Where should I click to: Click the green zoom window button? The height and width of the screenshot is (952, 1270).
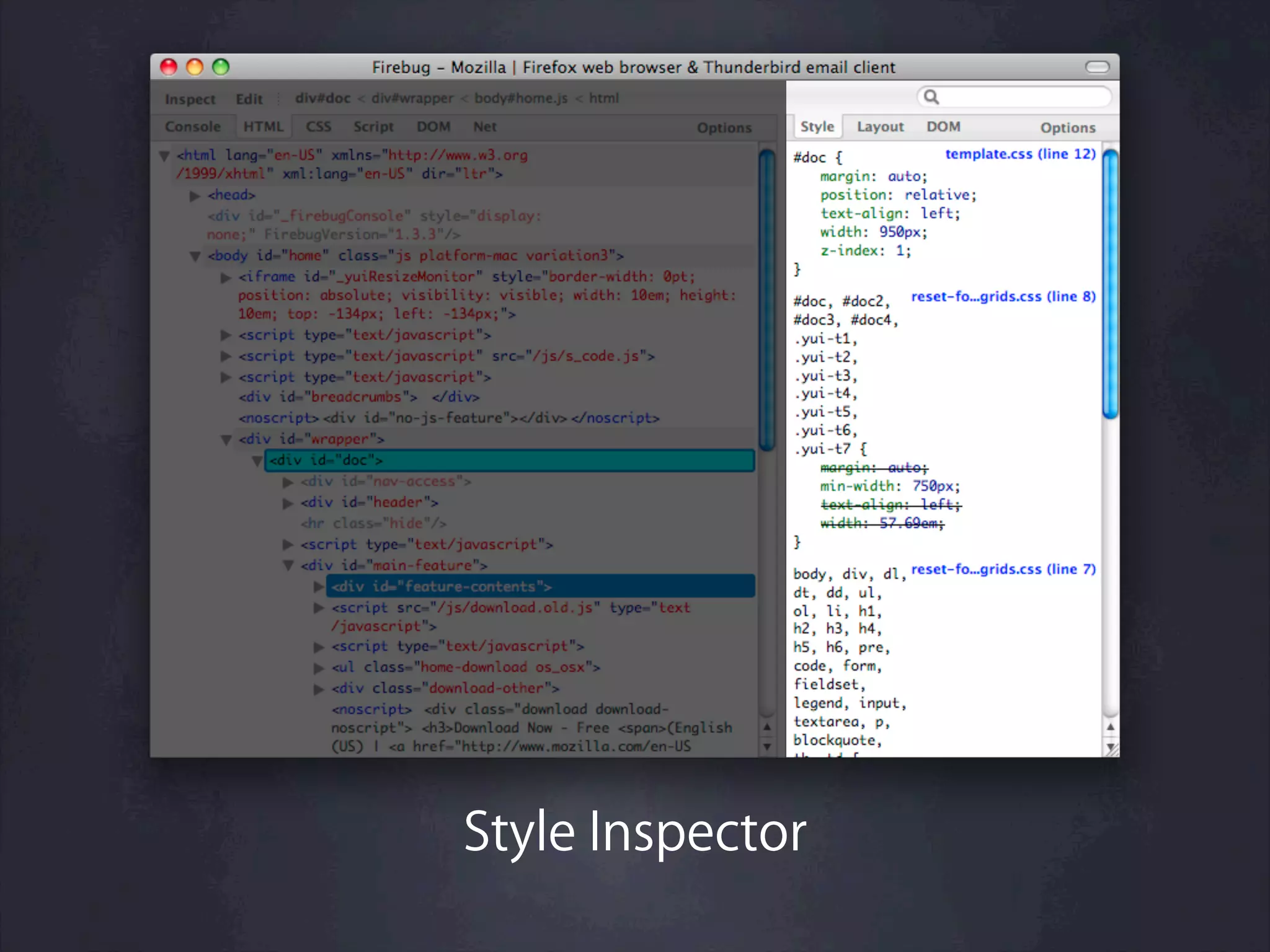(x=221, y=66)
